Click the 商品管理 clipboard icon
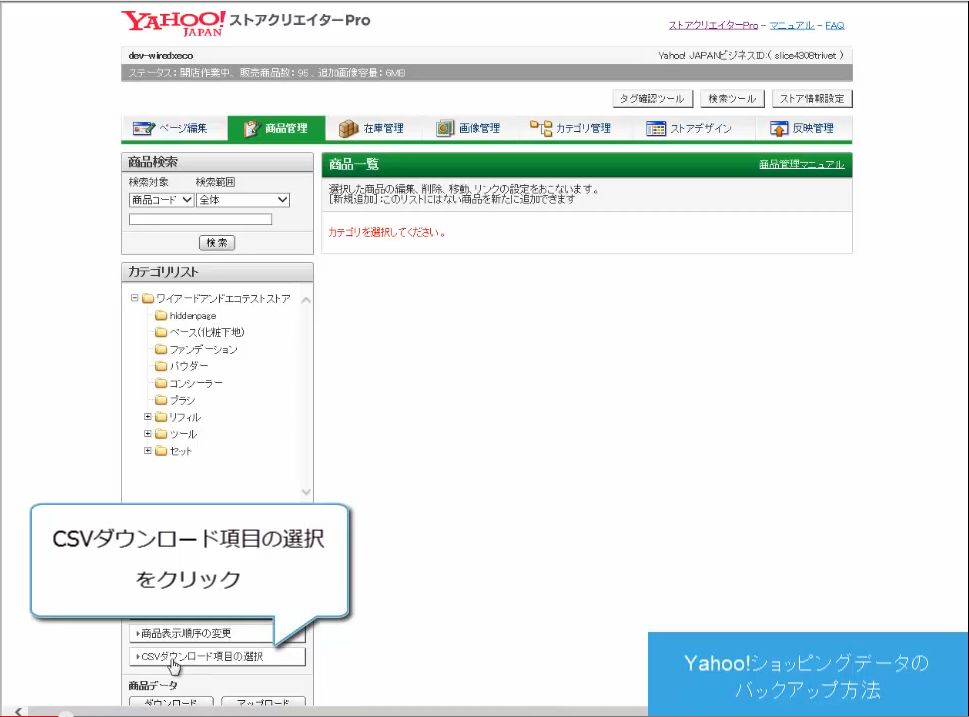969x717 pixels. coord(251,129)
